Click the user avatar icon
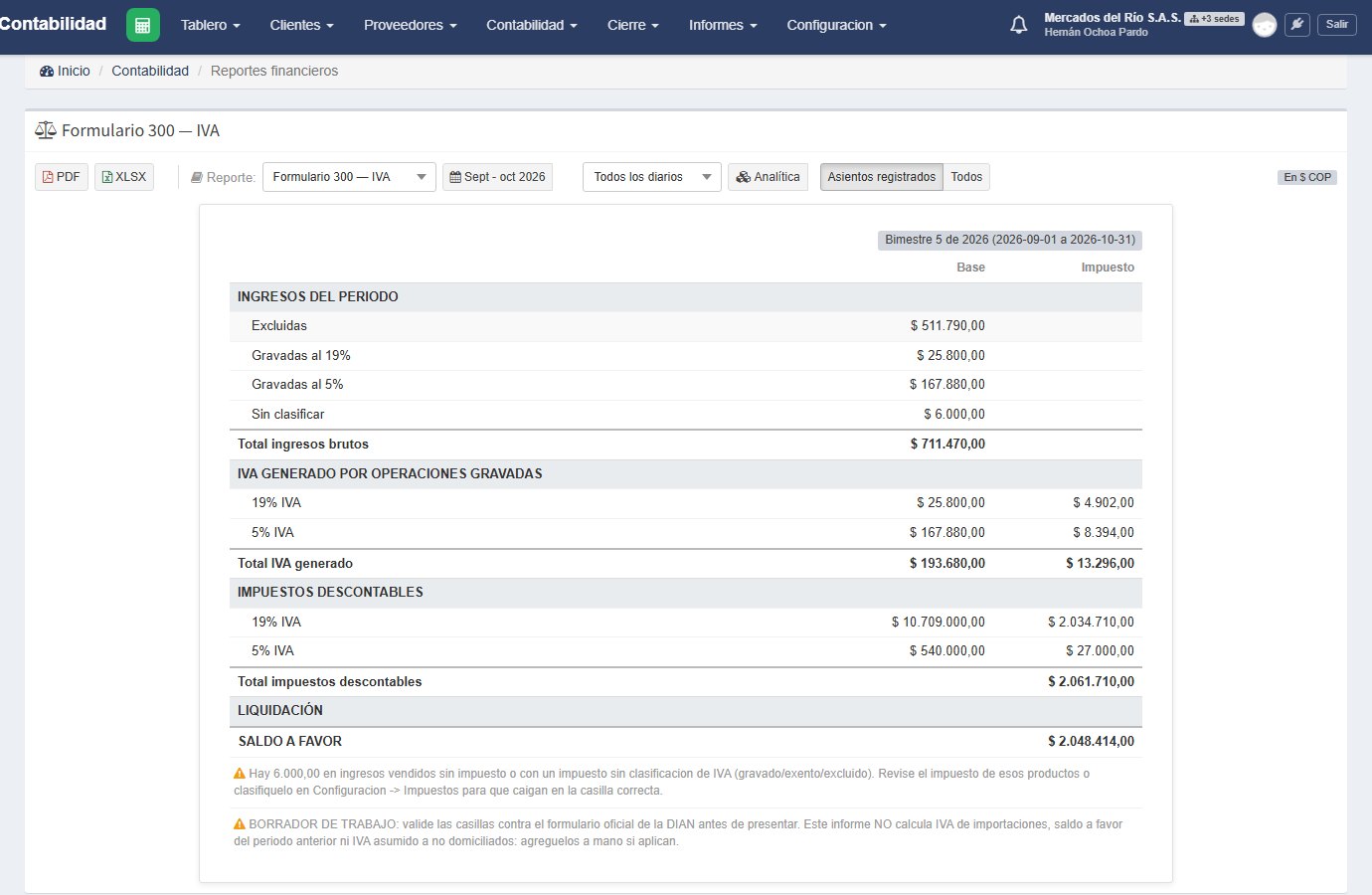This screenshot has width=1372, height=895. [1265, 25]
